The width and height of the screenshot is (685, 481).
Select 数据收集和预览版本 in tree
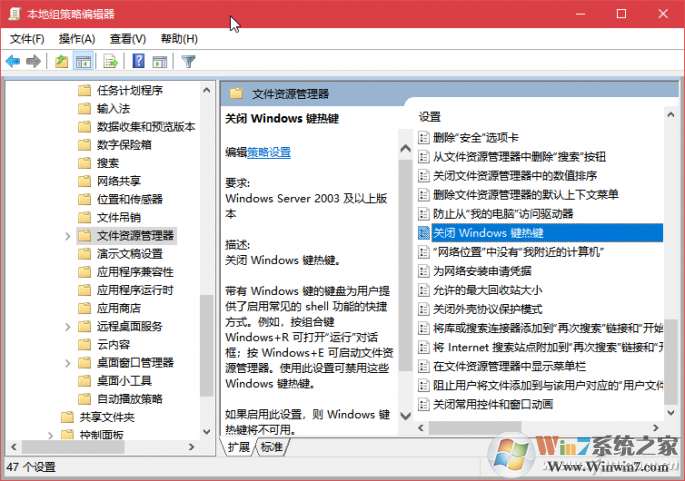[x=146, y=127]
